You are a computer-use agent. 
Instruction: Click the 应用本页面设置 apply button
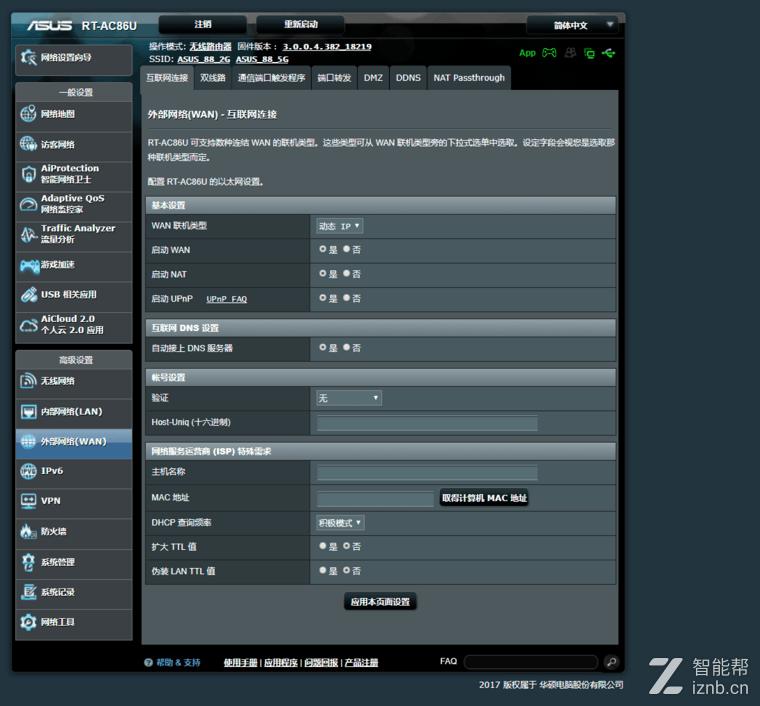click(379, 602)
